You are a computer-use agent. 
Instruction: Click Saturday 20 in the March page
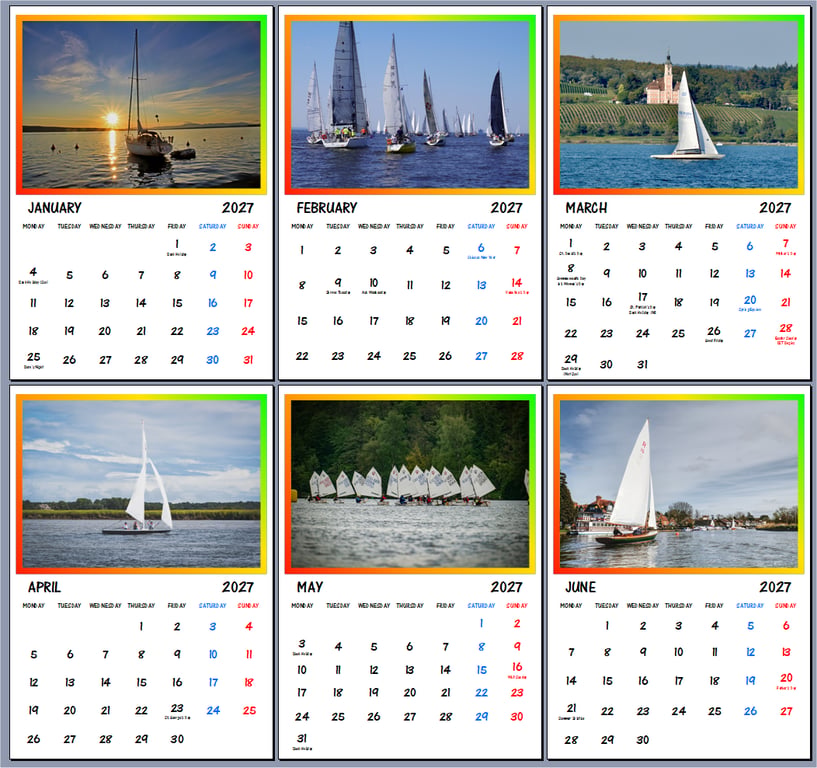pyautogui.click(x=750, y=300)
